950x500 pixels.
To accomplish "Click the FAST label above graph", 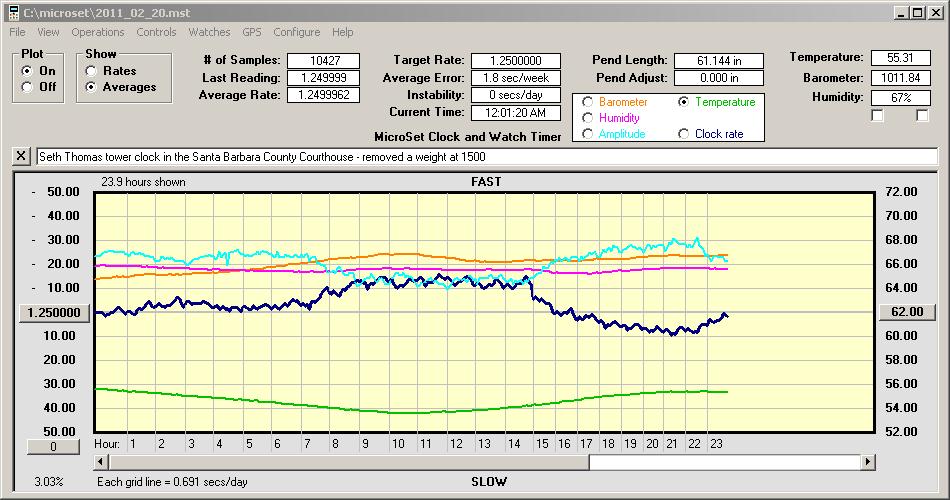I will pyautogui.click(x=486, y=182).
